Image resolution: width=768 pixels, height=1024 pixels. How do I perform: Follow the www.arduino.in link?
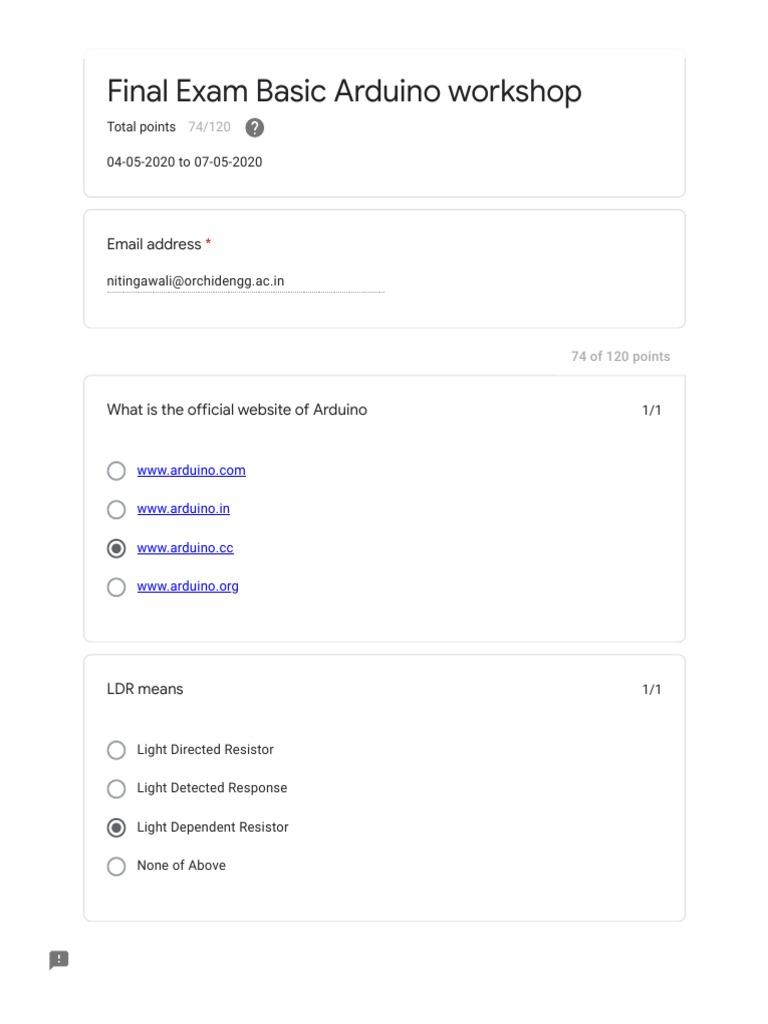(x=183, y=508)
